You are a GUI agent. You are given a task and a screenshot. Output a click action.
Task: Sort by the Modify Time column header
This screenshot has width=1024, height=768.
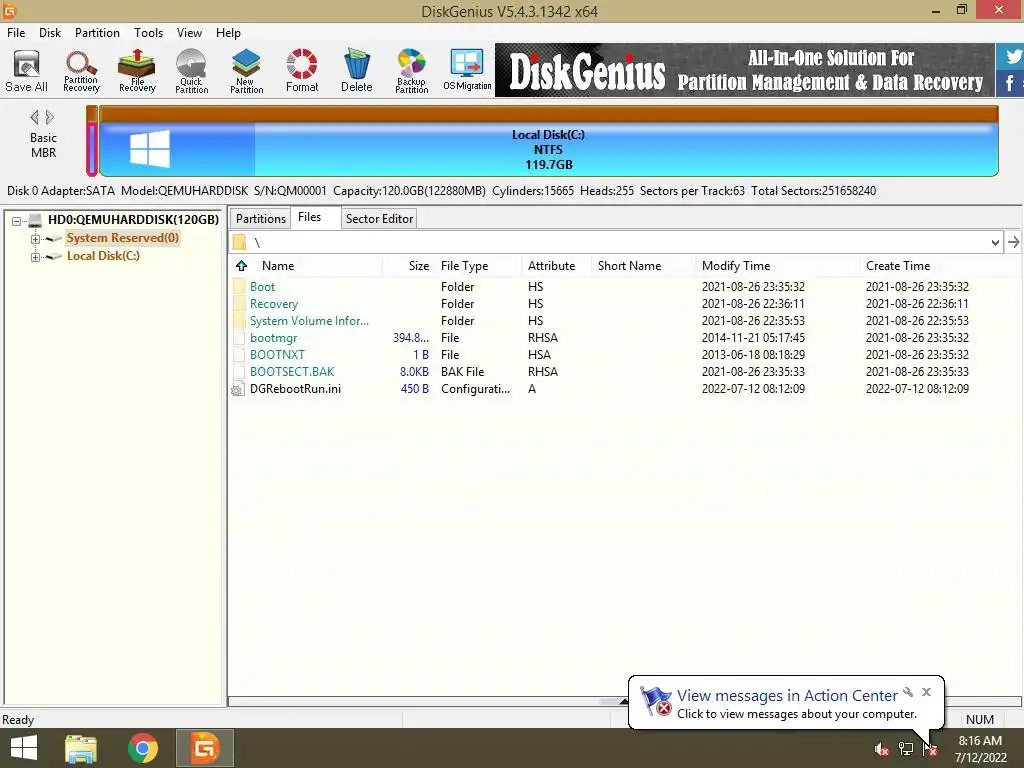coord(776,266)
